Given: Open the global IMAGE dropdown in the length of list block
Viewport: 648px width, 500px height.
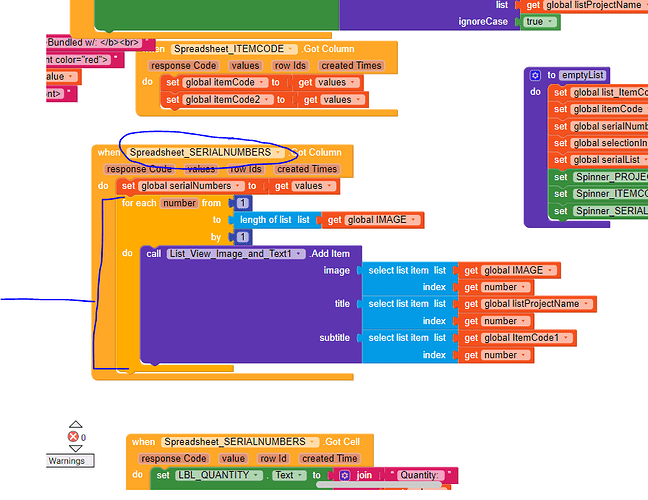Looking at the screenshot, I should [x=413, y=220].
